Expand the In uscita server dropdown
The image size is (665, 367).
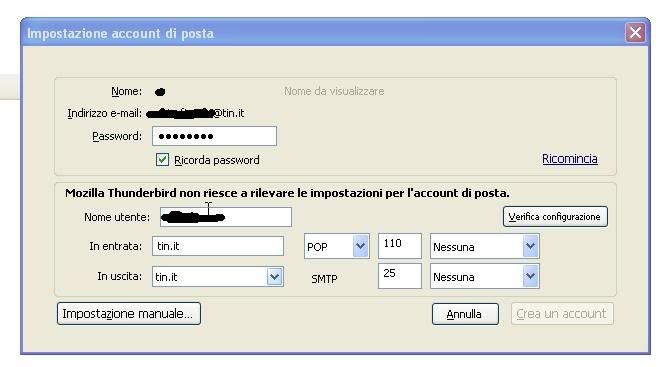pos(274,277)
